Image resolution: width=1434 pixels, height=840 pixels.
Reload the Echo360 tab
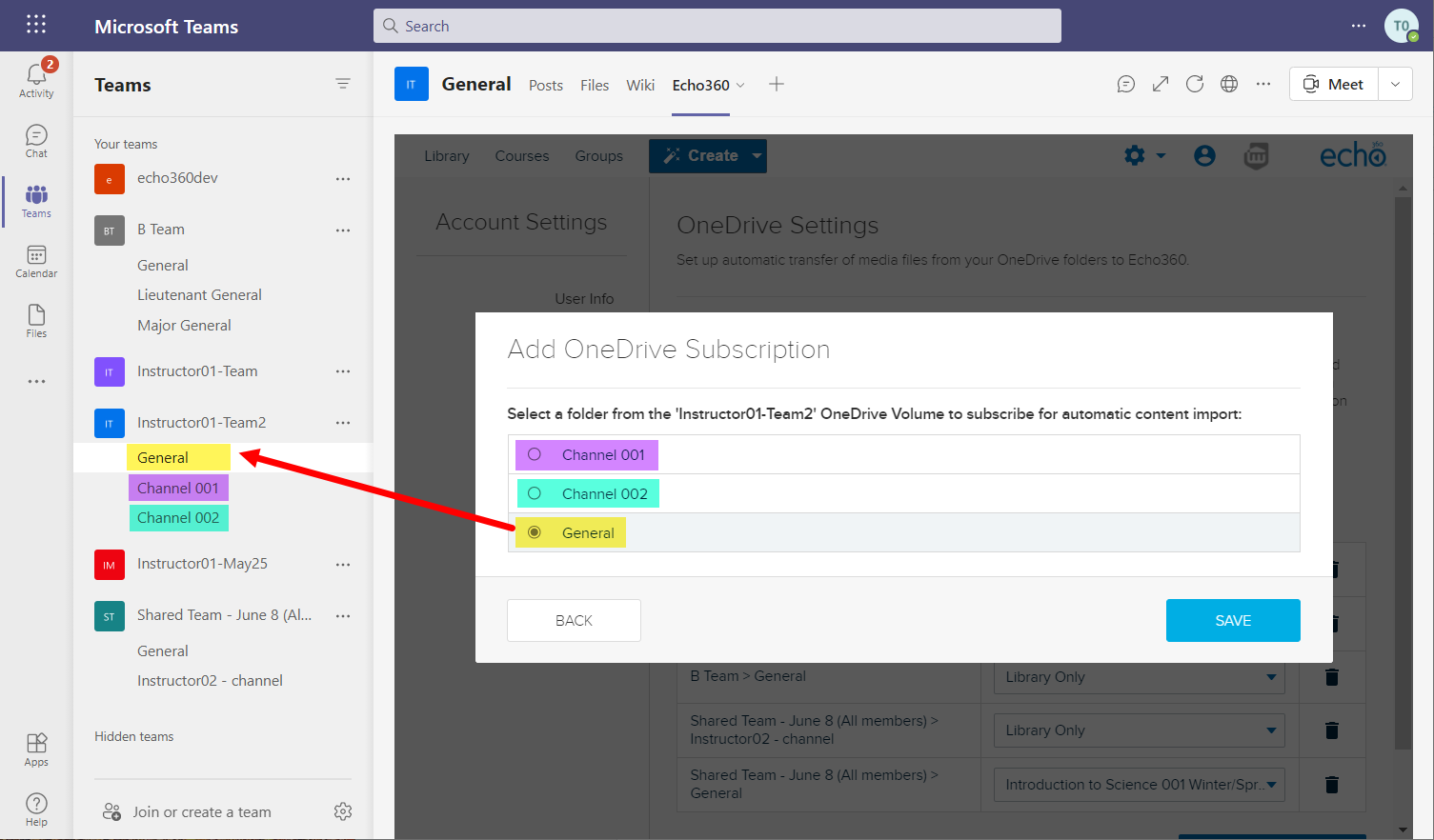click(x=1195, y=84)
